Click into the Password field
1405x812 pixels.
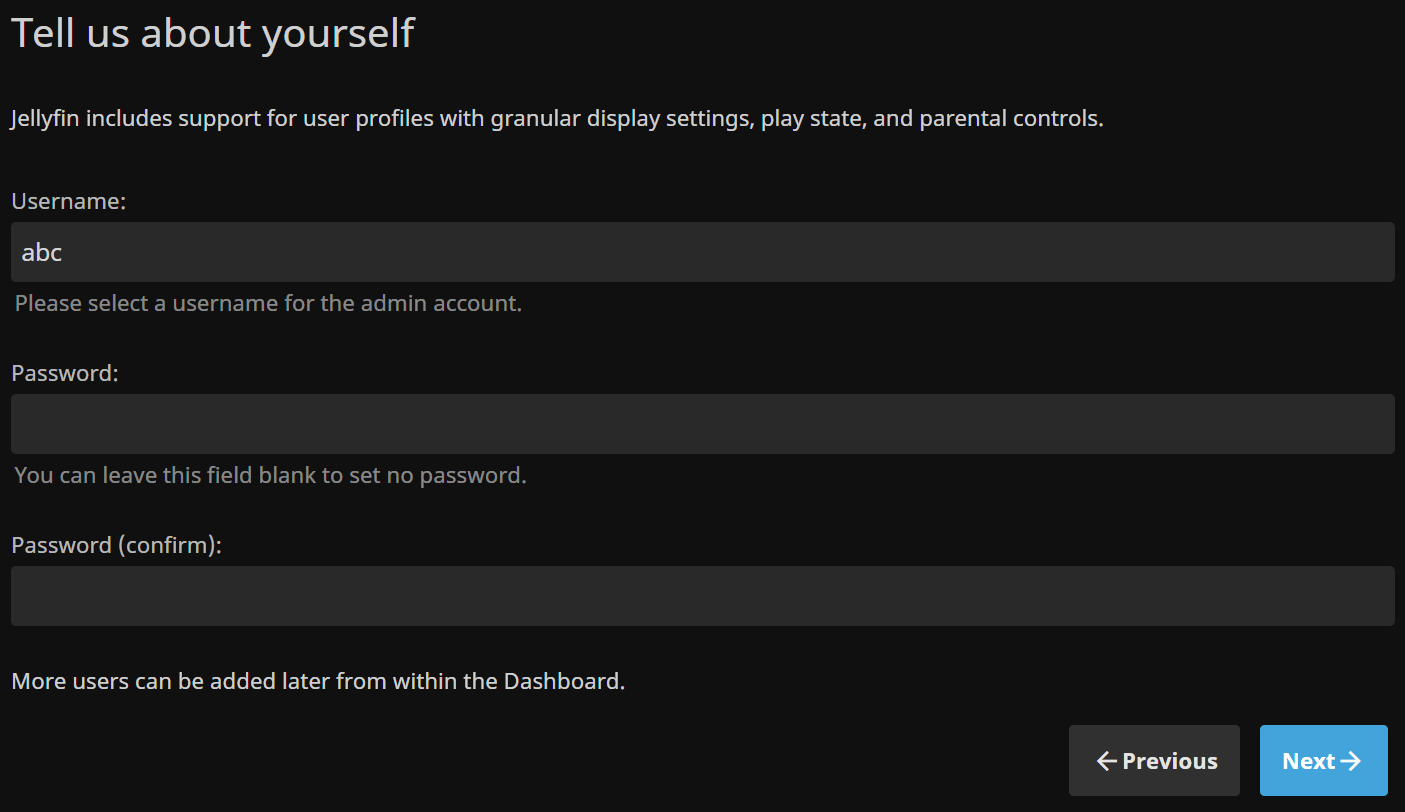click(702, 424)
